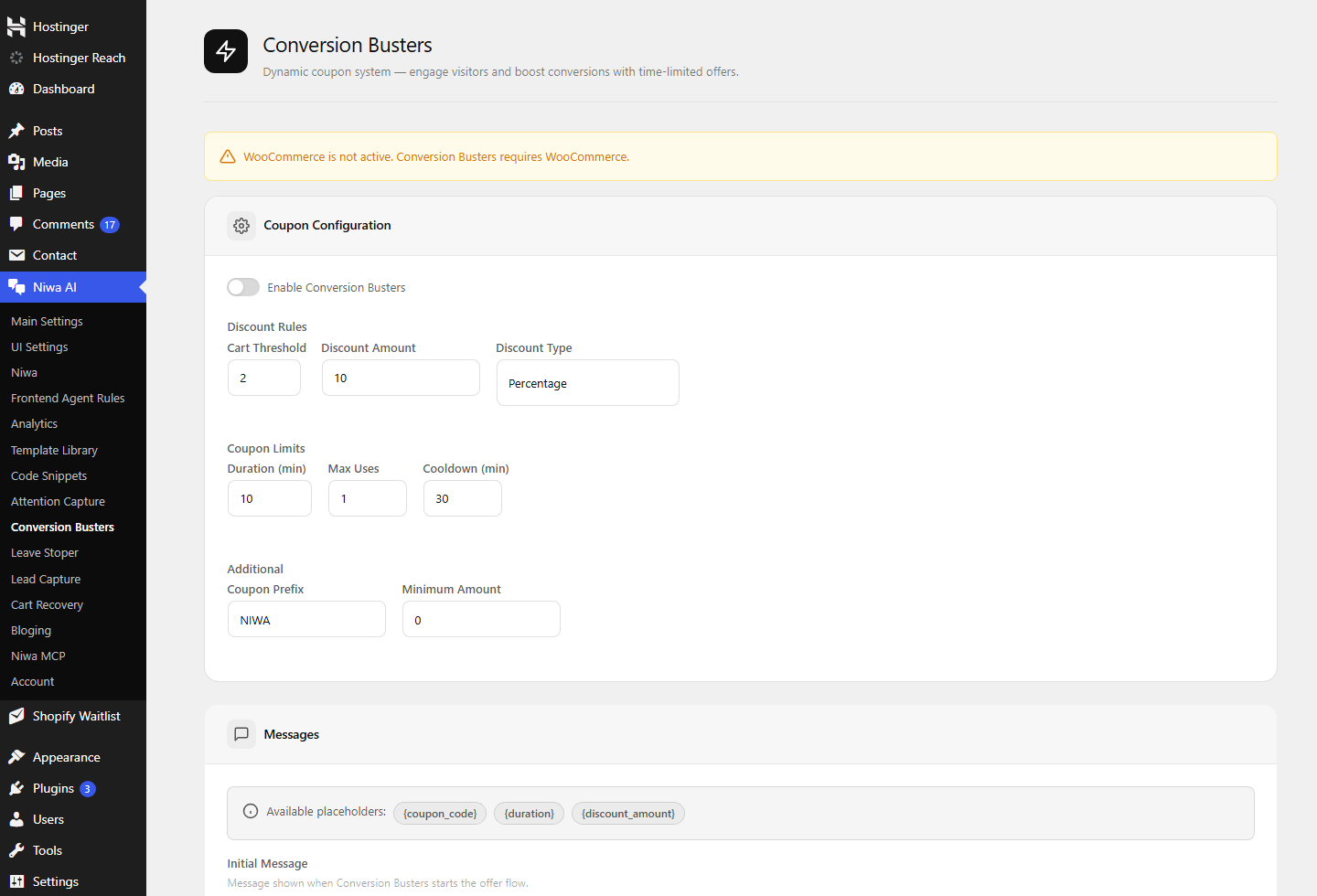Click the warning triangle icon in notice
The height and width of the screenshot is (896, 1317).
coord(228,156)
